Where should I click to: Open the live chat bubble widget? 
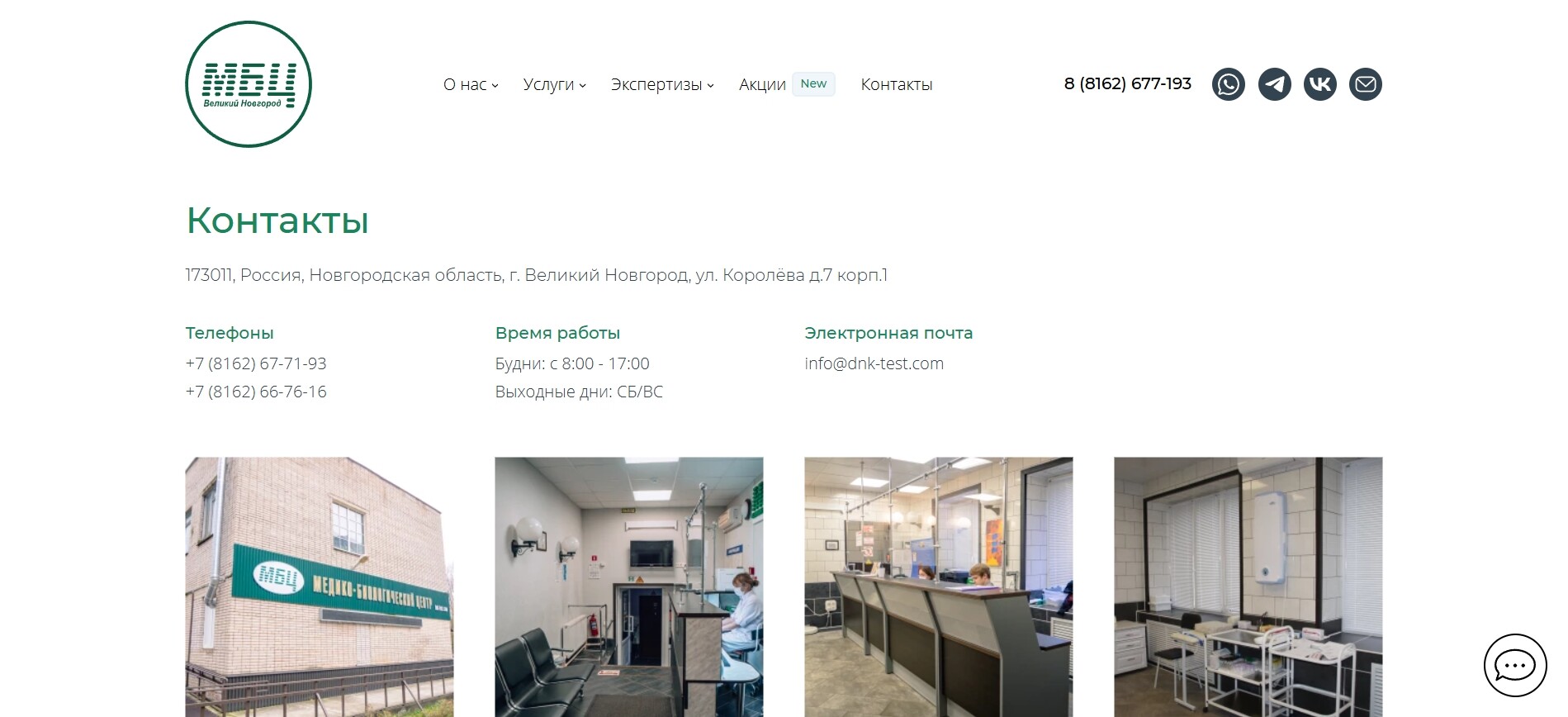(1515, 665)
